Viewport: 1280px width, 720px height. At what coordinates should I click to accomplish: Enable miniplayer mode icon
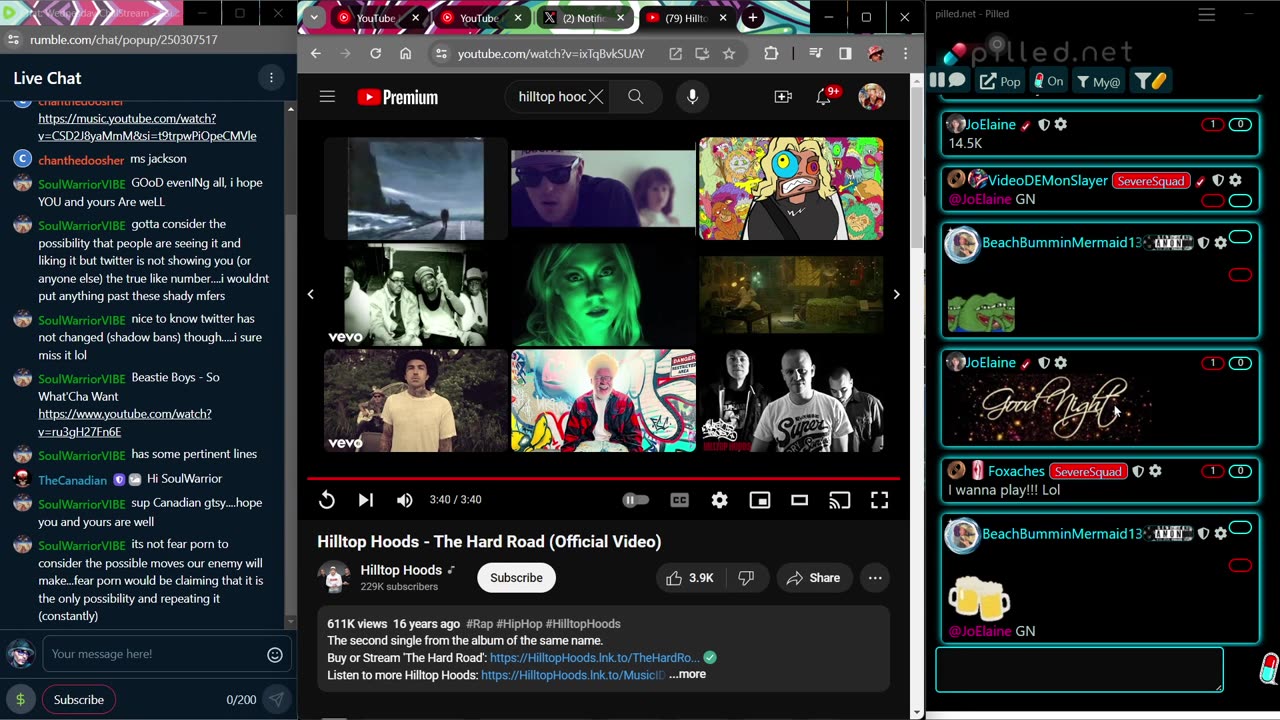click(x=760, y=500)
